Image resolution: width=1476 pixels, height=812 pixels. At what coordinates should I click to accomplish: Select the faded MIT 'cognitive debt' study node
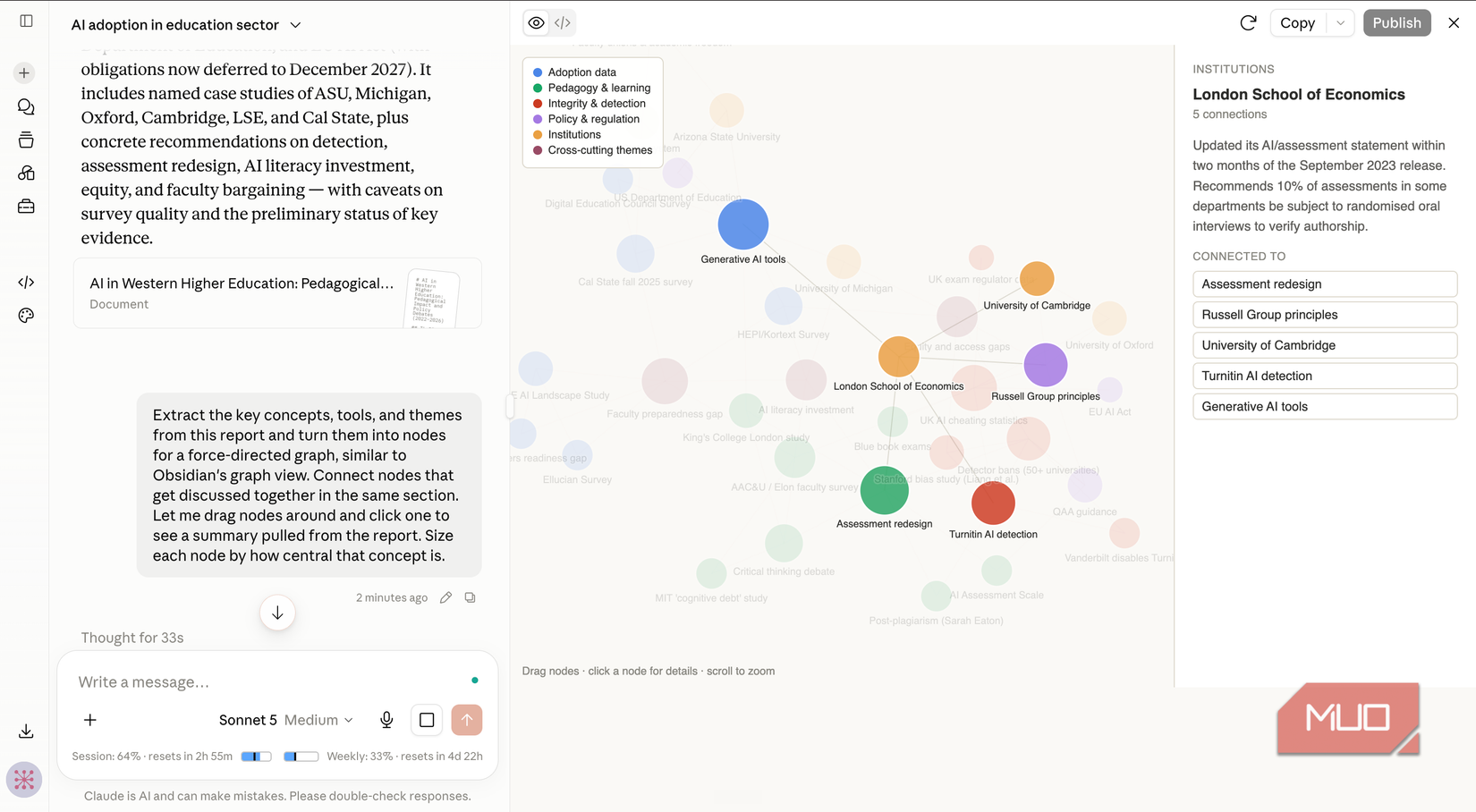pyautogui.click(x=711, y=573)
